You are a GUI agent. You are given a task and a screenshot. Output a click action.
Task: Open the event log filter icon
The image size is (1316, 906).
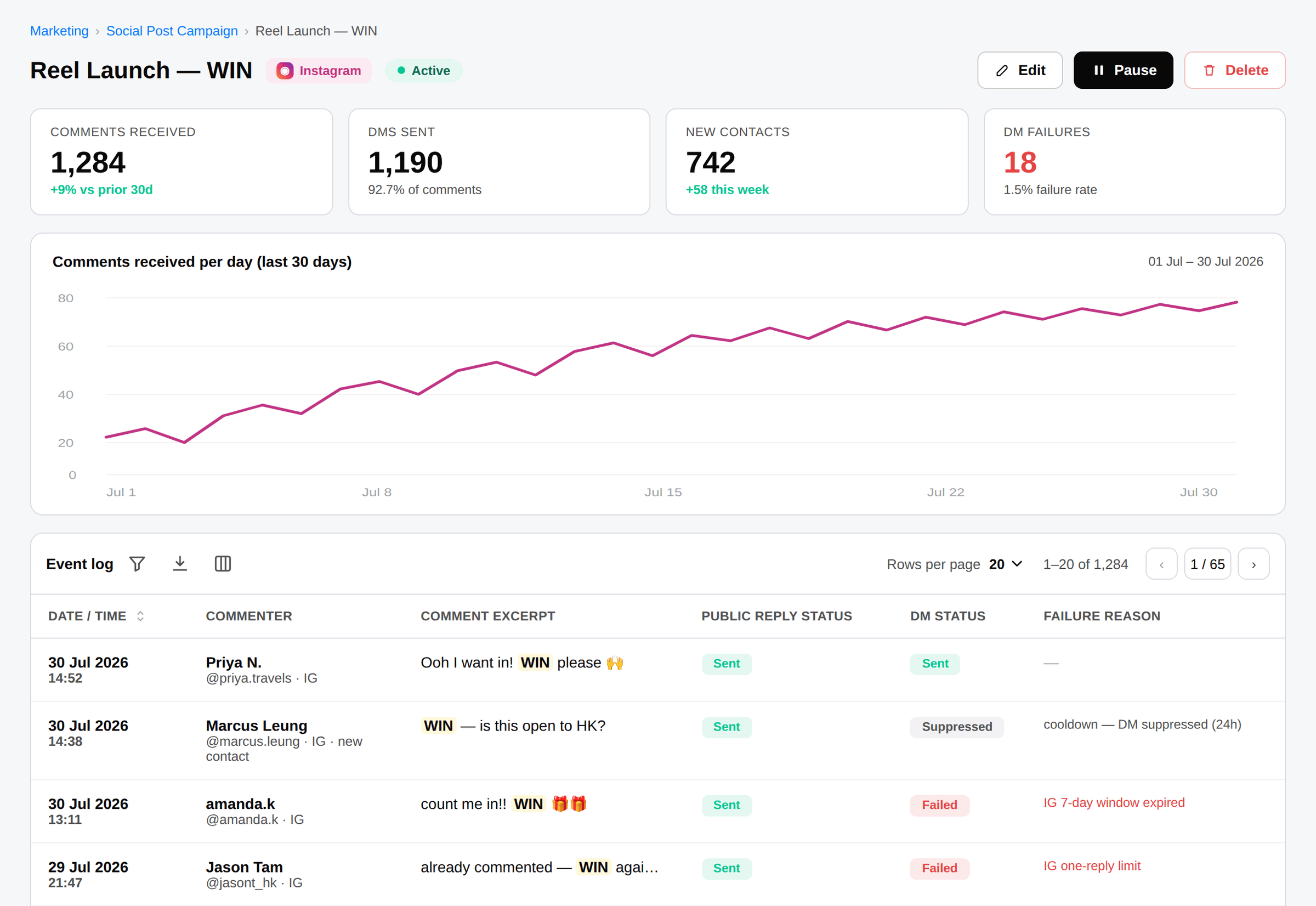pyautogui.click(x=137, y=564)
